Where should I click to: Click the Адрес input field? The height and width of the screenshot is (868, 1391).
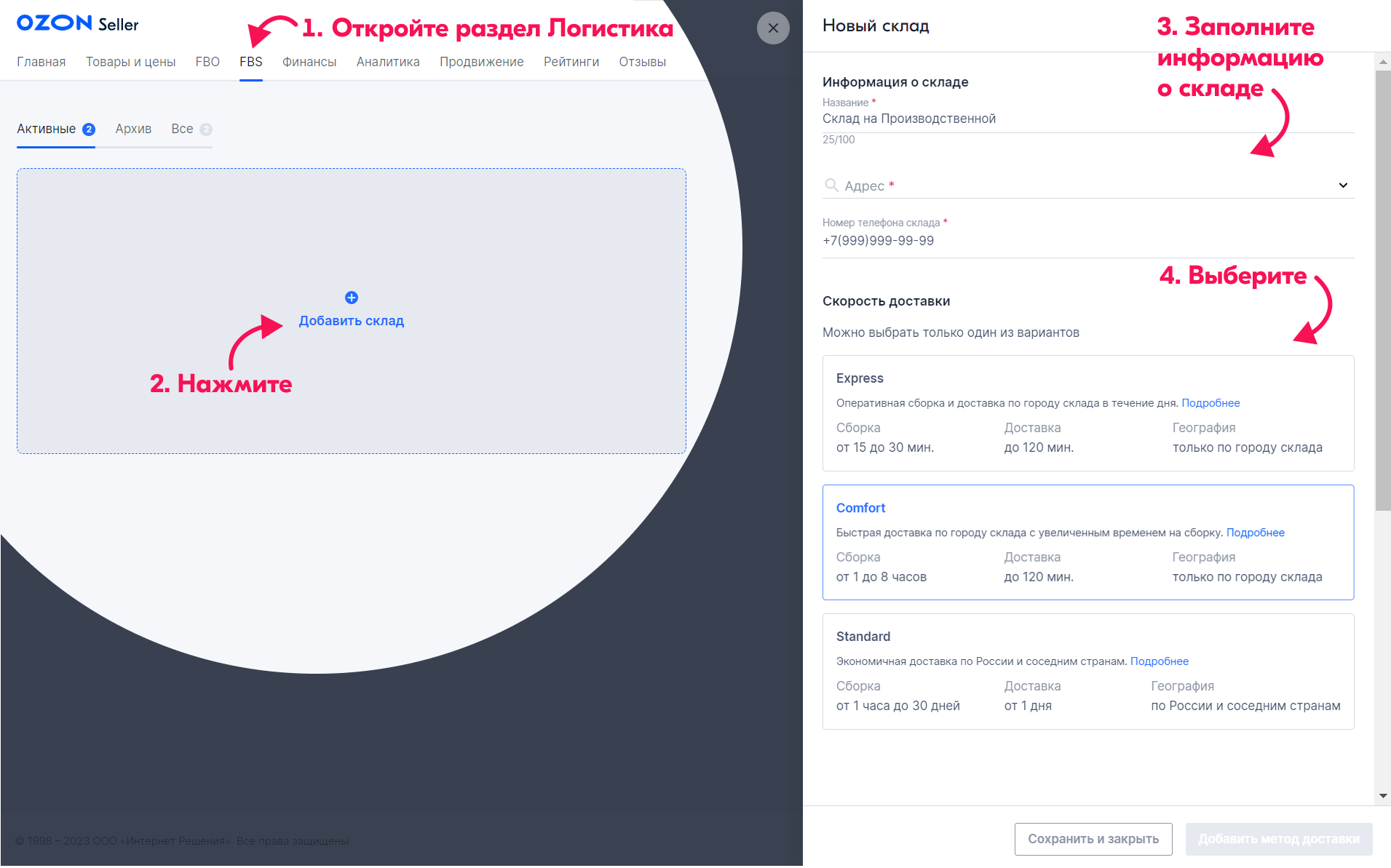click(1088, 186)
